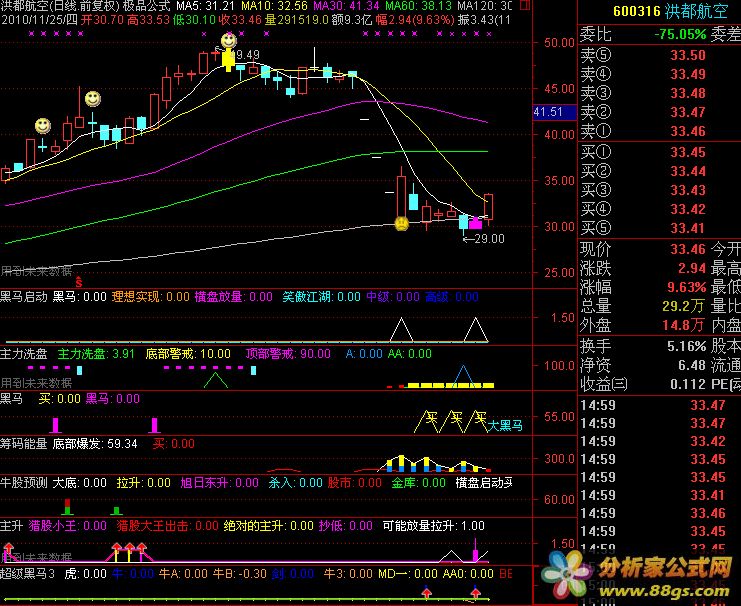Click the 买⑤ quote row at 33.41
Viewport: 741px width, 606px height.
pos(659,228)
